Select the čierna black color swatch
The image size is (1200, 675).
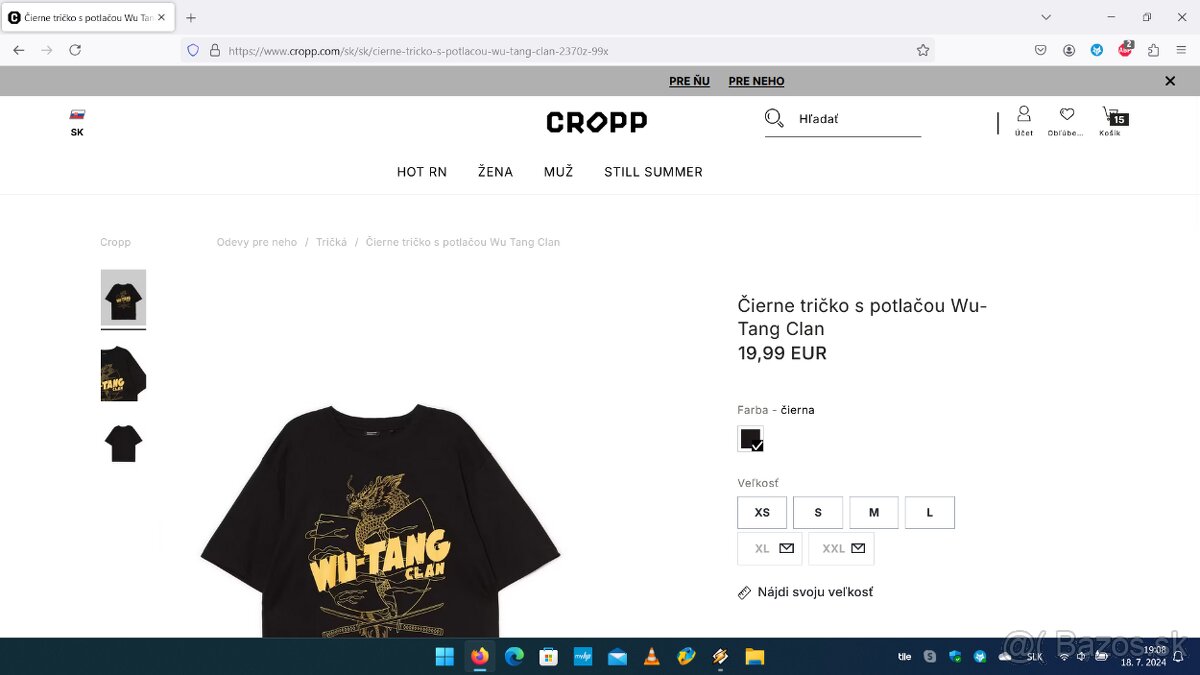coord(750,439)
